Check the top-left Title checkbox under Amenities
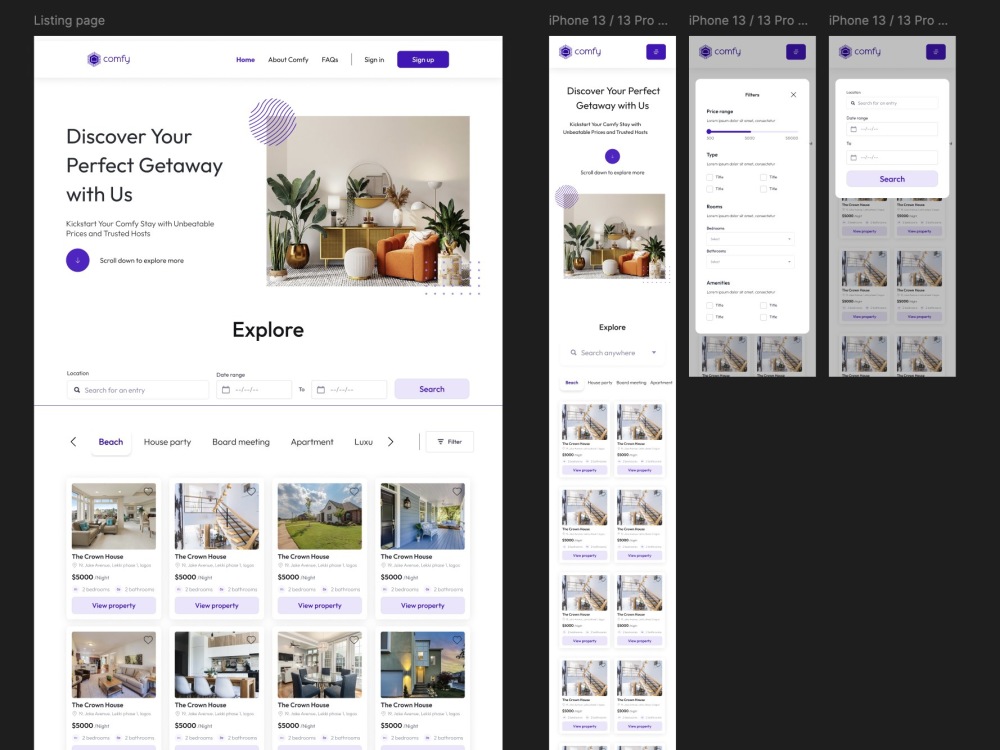This screenshot has width=1000, height=750. point(710,305)
